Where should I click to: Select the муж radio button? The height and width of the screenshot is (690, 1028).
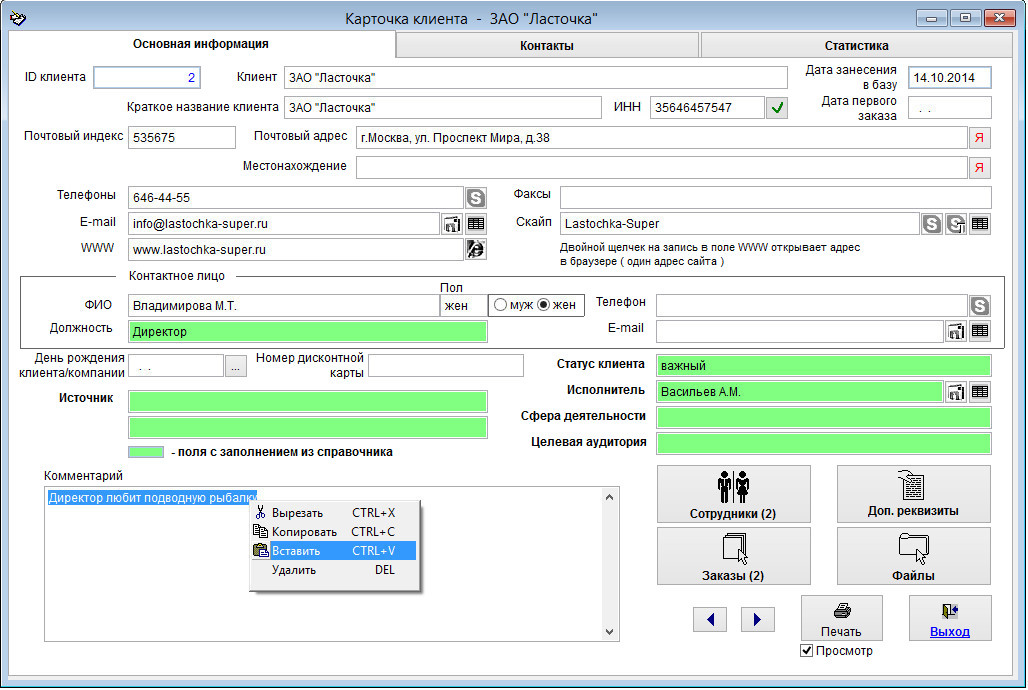tap(500, 305)
